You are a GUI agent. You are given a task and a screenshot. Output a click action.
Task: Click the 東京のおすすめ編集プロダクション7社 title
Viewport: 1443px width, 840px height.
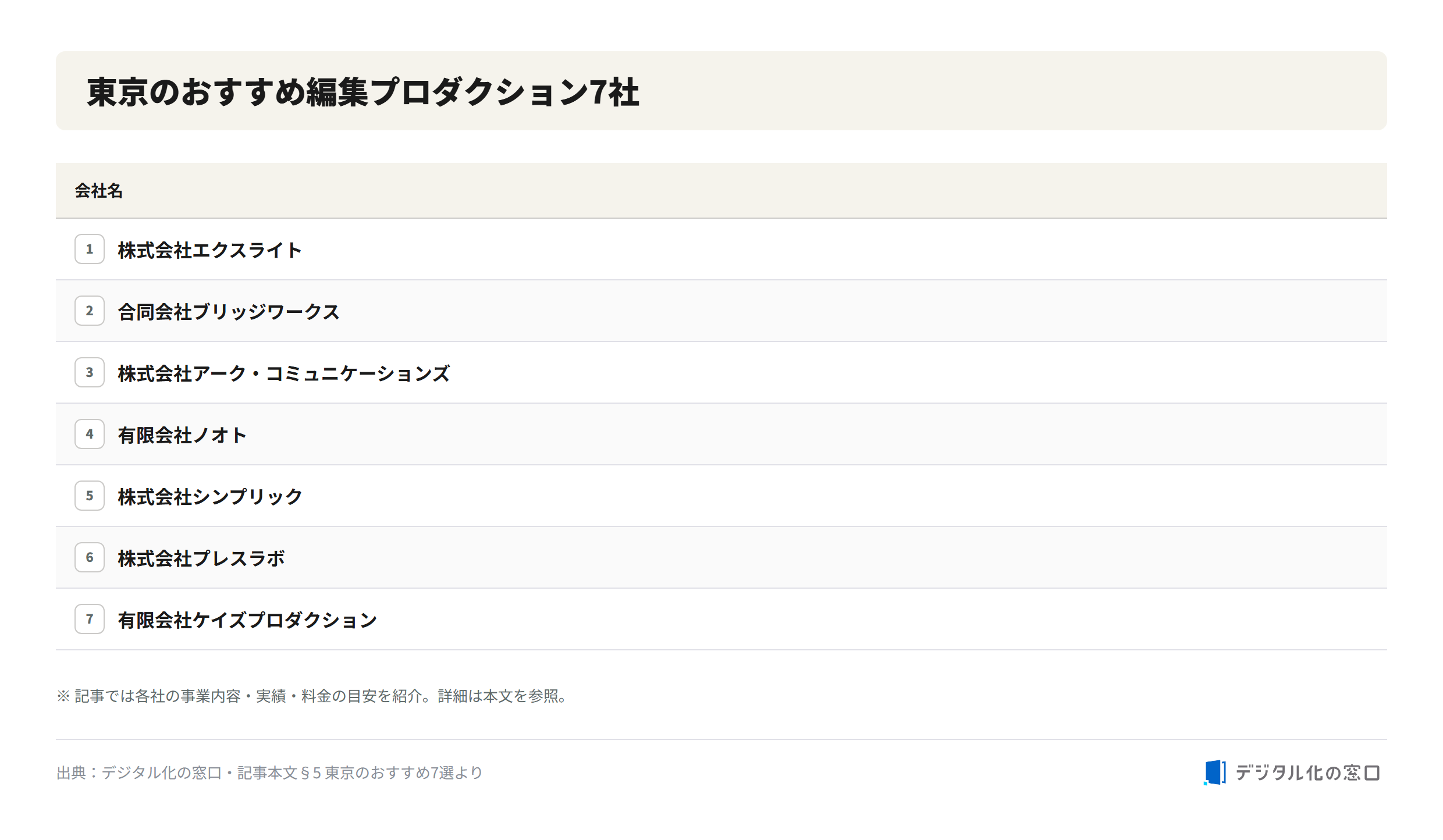pyautogui.click(x=364, y=92)
